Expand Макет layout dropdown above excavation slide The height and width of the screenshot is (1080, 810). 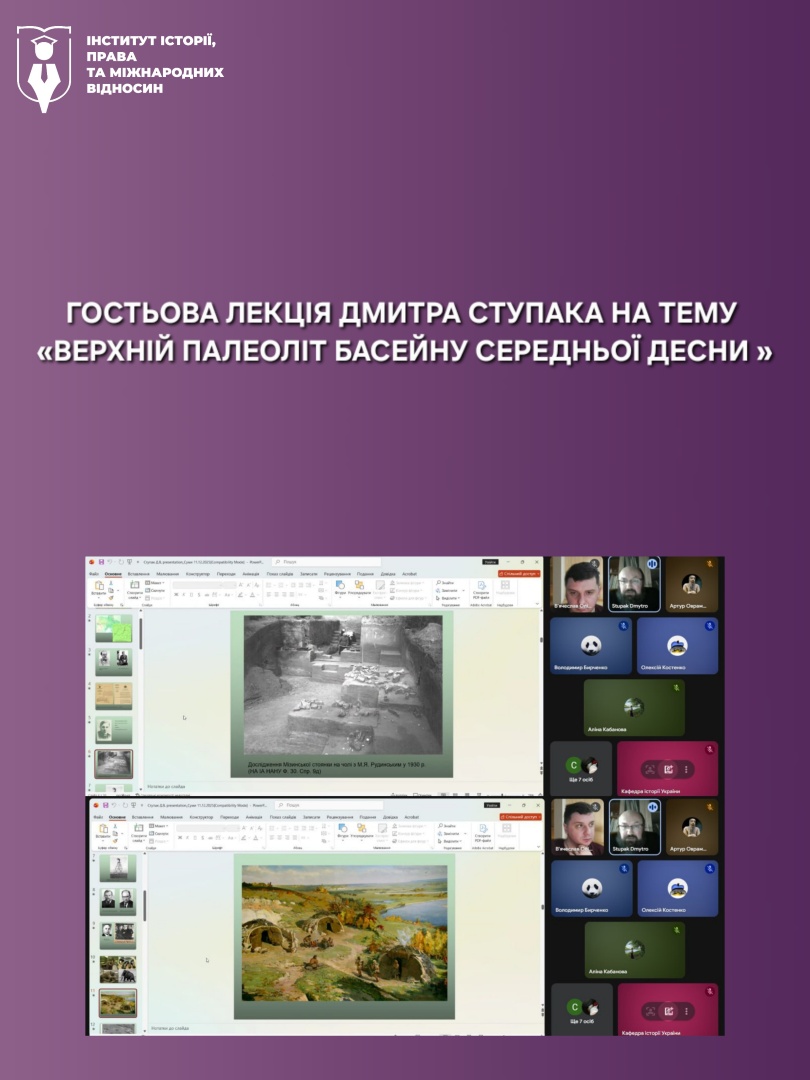(x=158, y=583)
